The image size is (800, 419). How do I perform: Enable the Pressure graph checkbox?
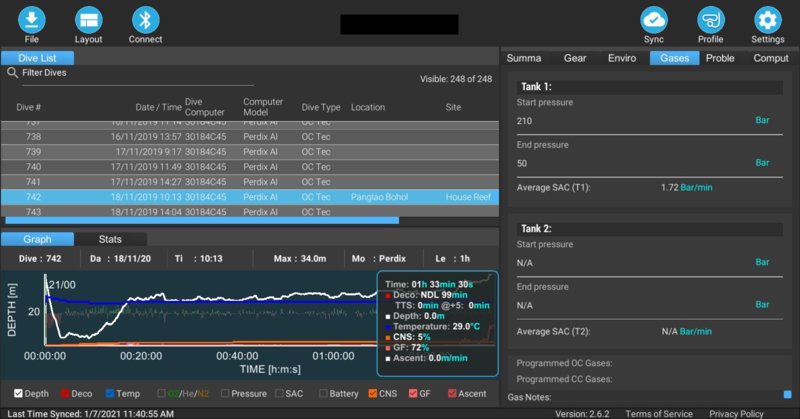coord(226,394)
